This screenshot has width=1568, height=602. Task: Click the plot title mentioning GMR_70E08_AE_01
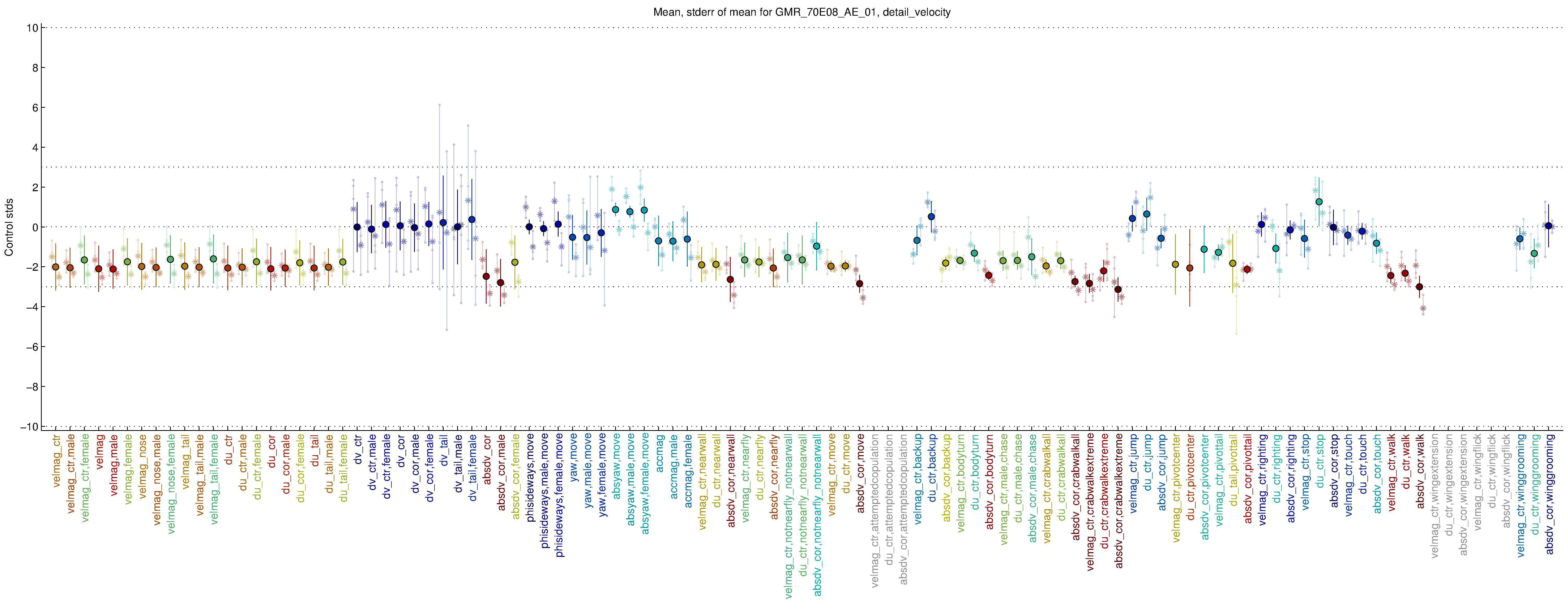click(802, 12)
